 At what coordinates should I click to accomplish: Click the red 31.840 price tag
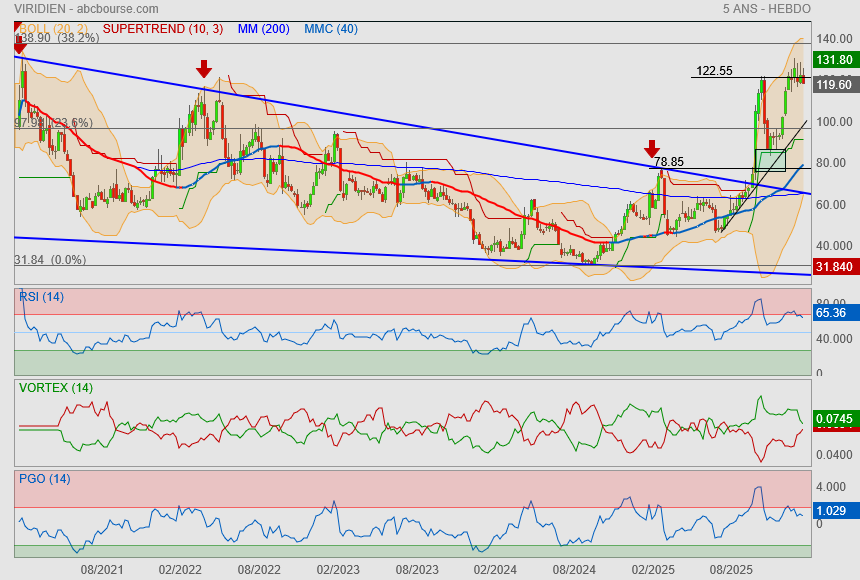point(834,266)
